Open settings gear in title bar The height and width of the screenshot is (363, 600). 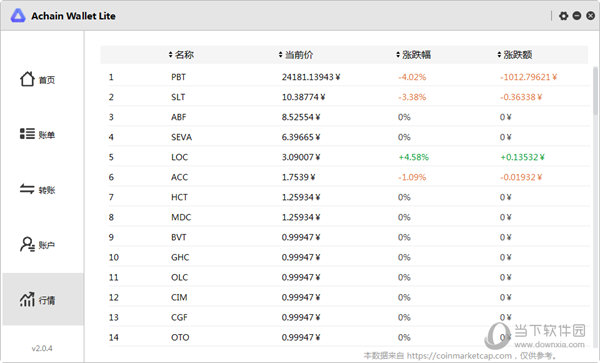(563, 16)
